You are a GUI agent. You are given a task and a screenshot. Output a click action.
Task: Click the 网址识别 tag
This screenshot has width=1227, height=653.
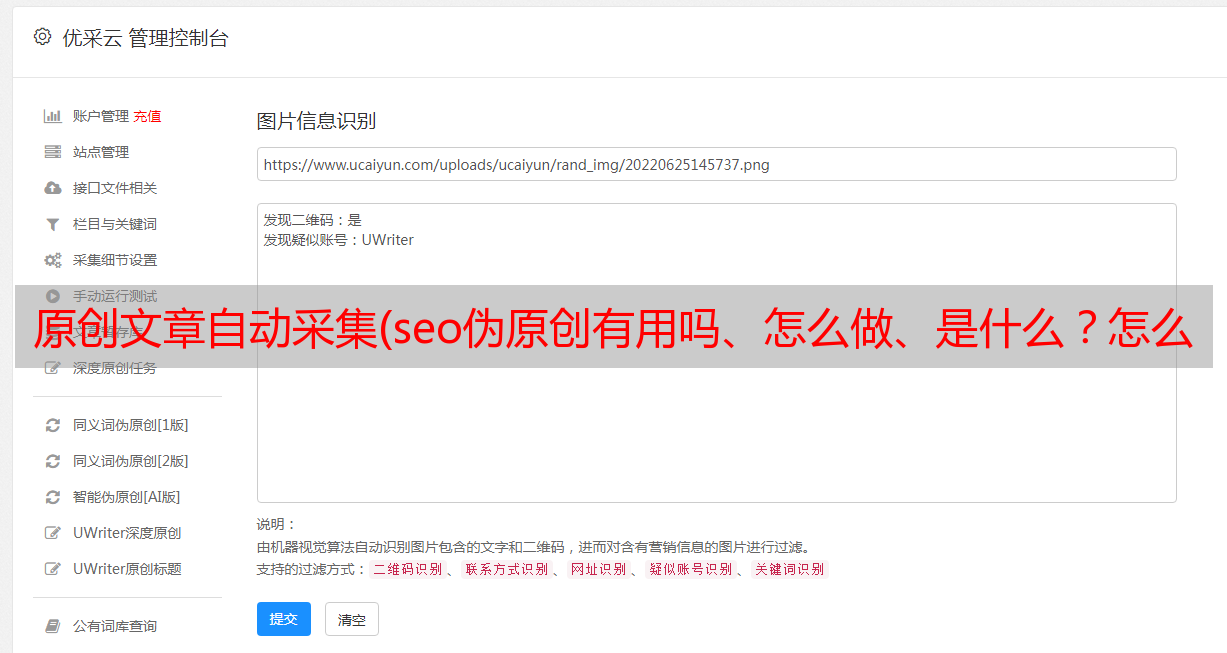pos(598,569)
